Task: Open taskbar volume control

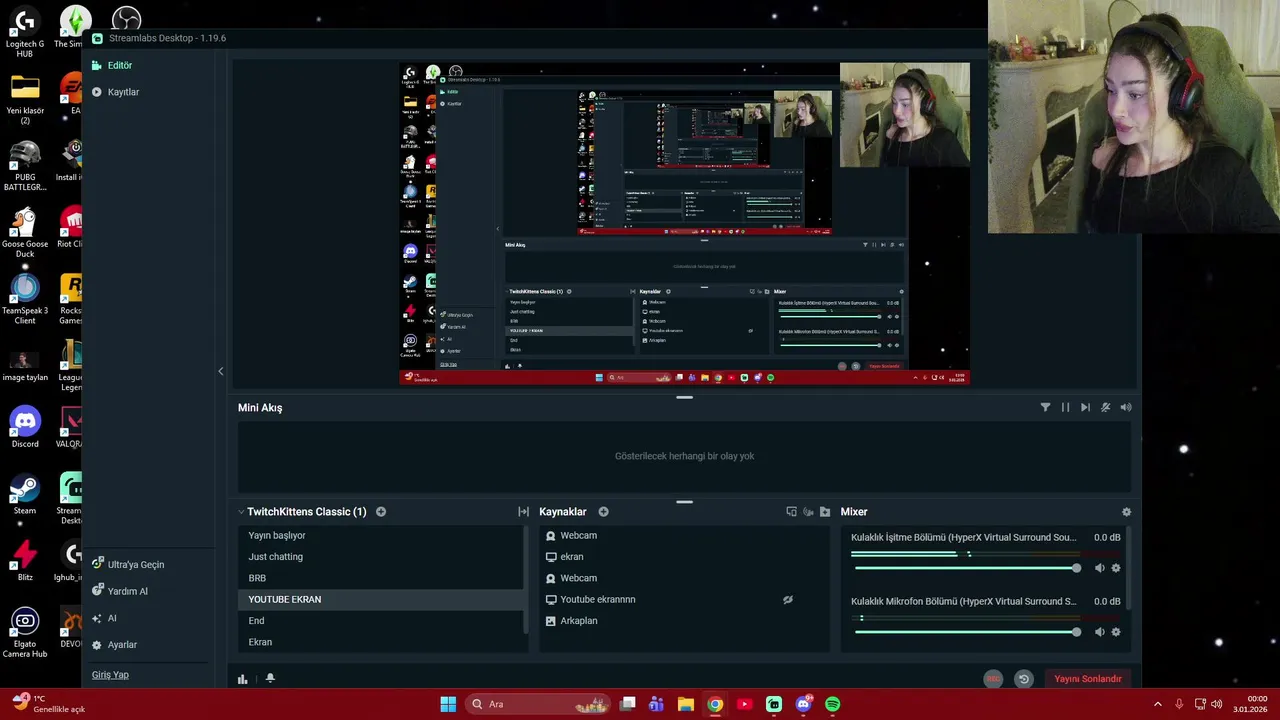Action: [1217, 704]
